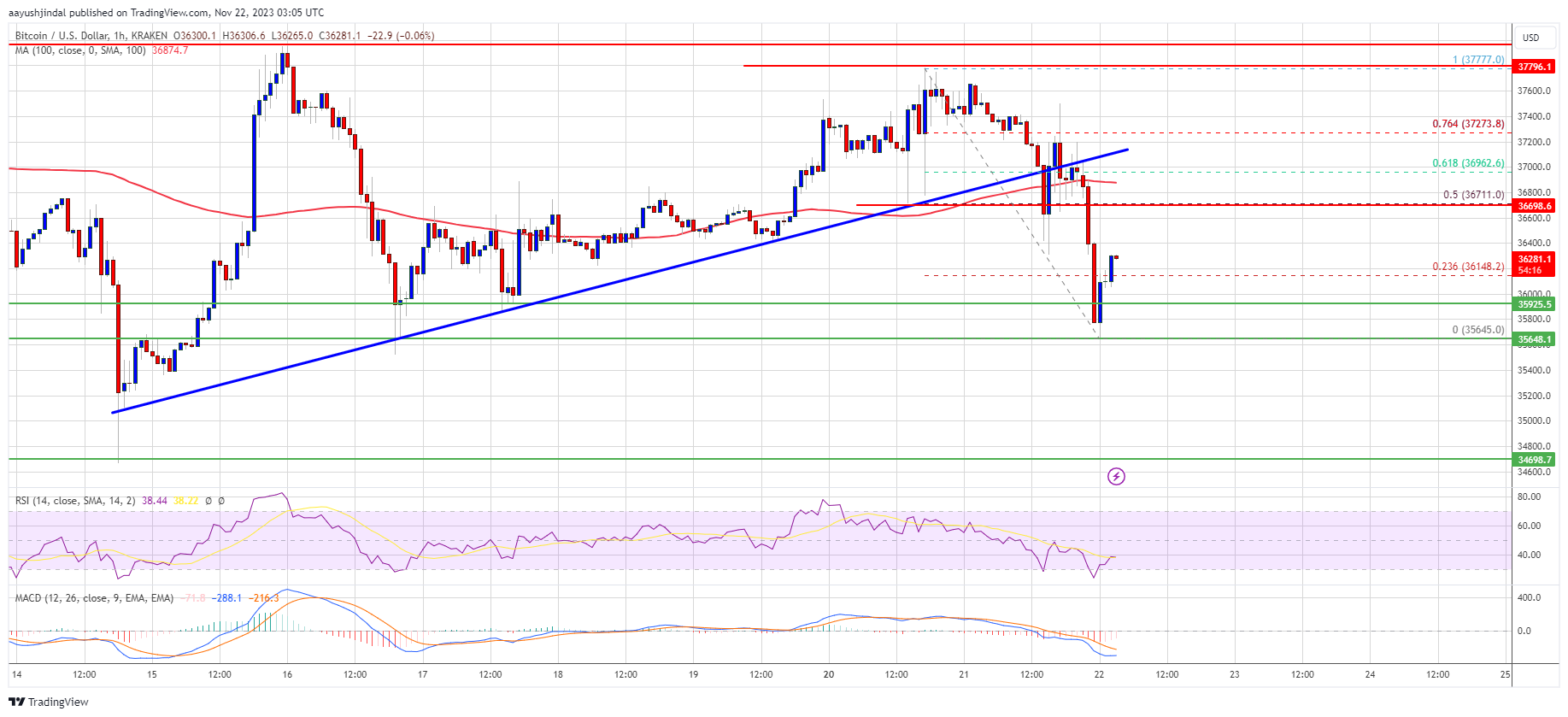The height and width of the screenshot is (717, 1568).
Task: Click the TradingView logo at bottom left
Action: 49,702
